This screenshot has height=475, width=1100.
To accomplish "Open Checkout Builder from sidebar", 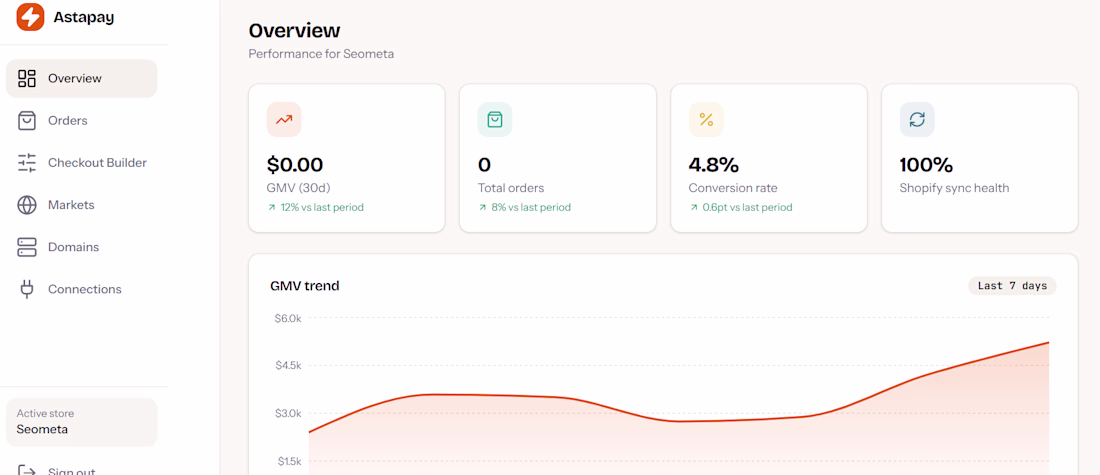I will click(x=81, y=163).
